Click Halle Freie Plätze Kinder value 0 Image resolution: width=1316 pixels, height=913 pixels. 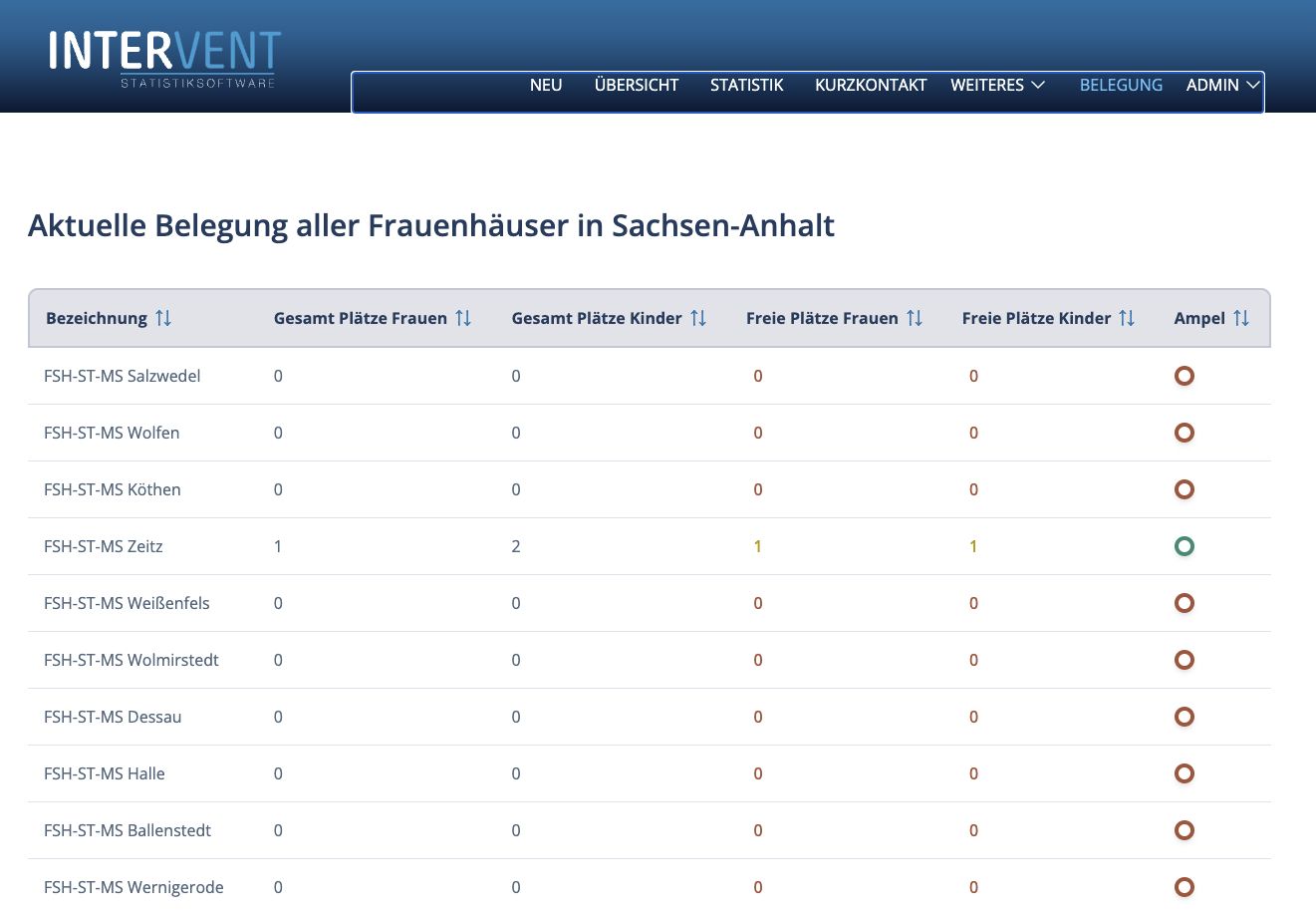click(x=973, y=773)
